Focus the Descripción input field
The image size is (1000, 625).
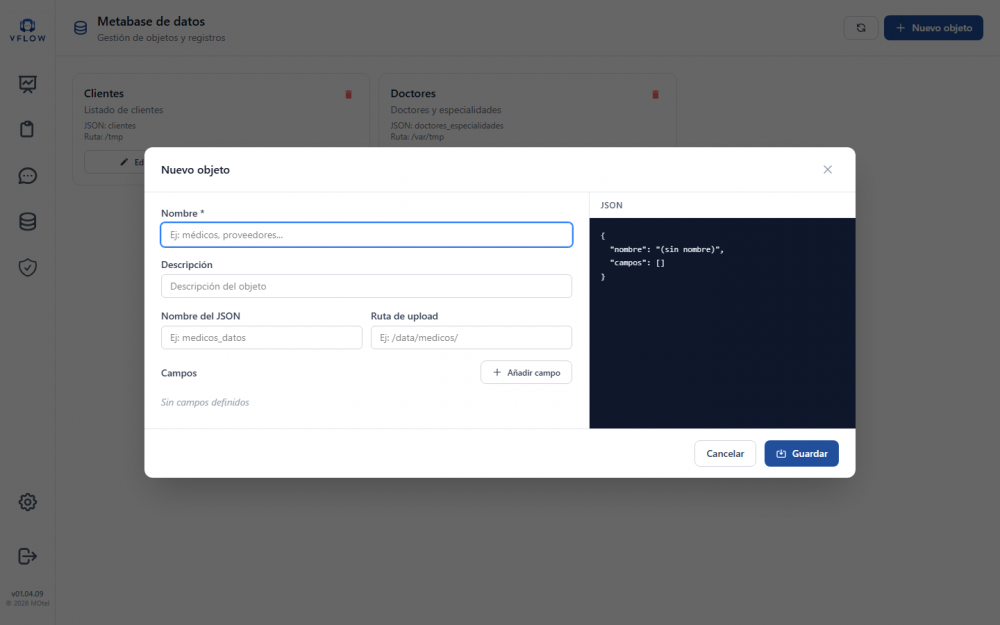367,286
